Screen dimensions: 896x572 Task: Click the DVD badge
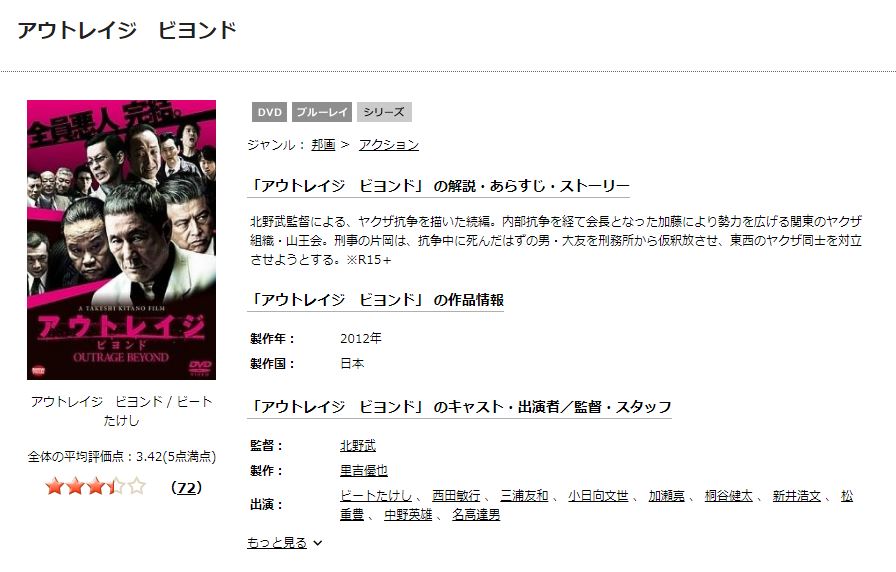tap(269, 112)
